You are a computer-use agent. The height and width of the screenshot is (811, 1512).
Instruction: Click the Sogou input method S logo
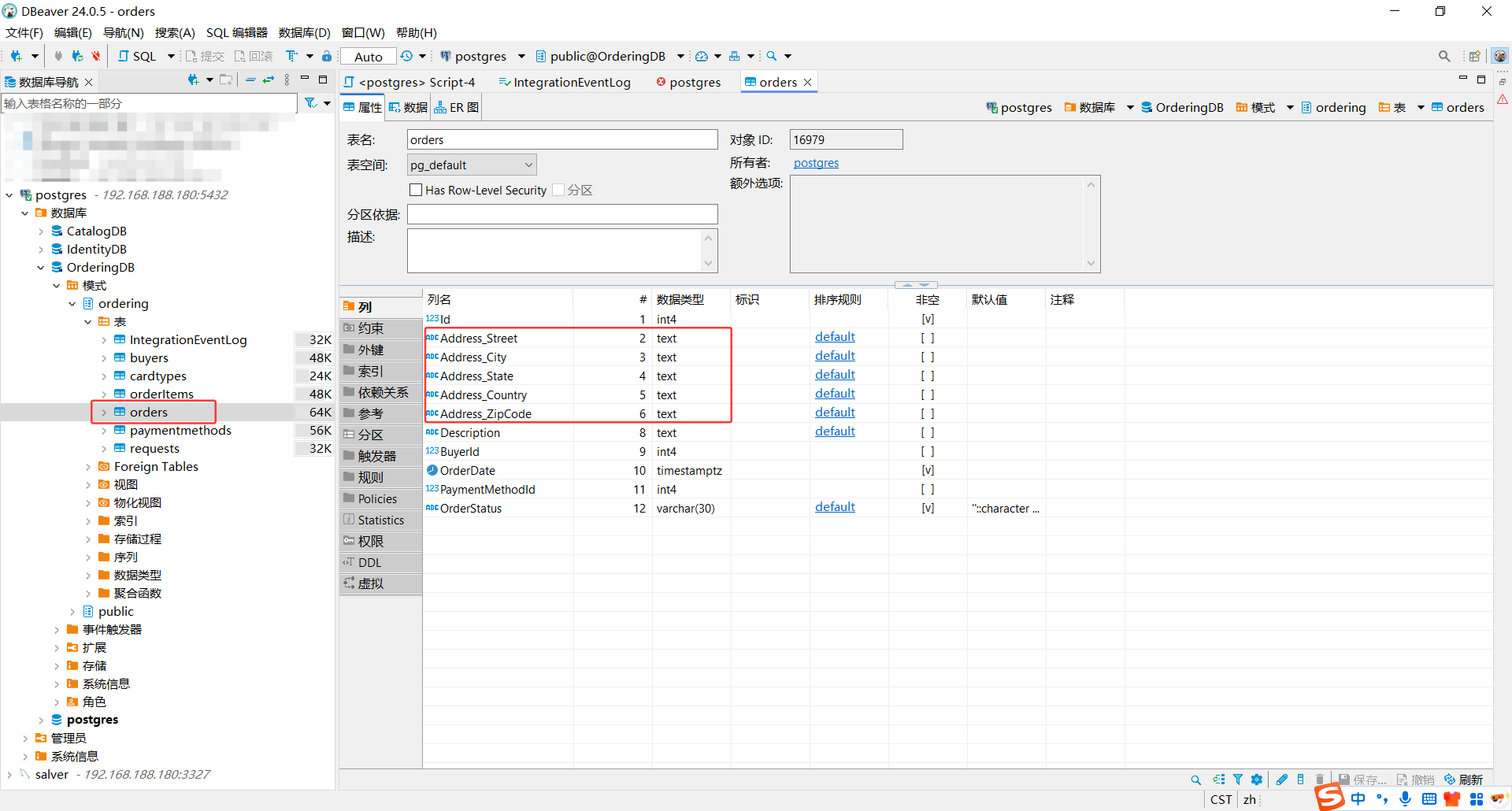[1329, 797]
